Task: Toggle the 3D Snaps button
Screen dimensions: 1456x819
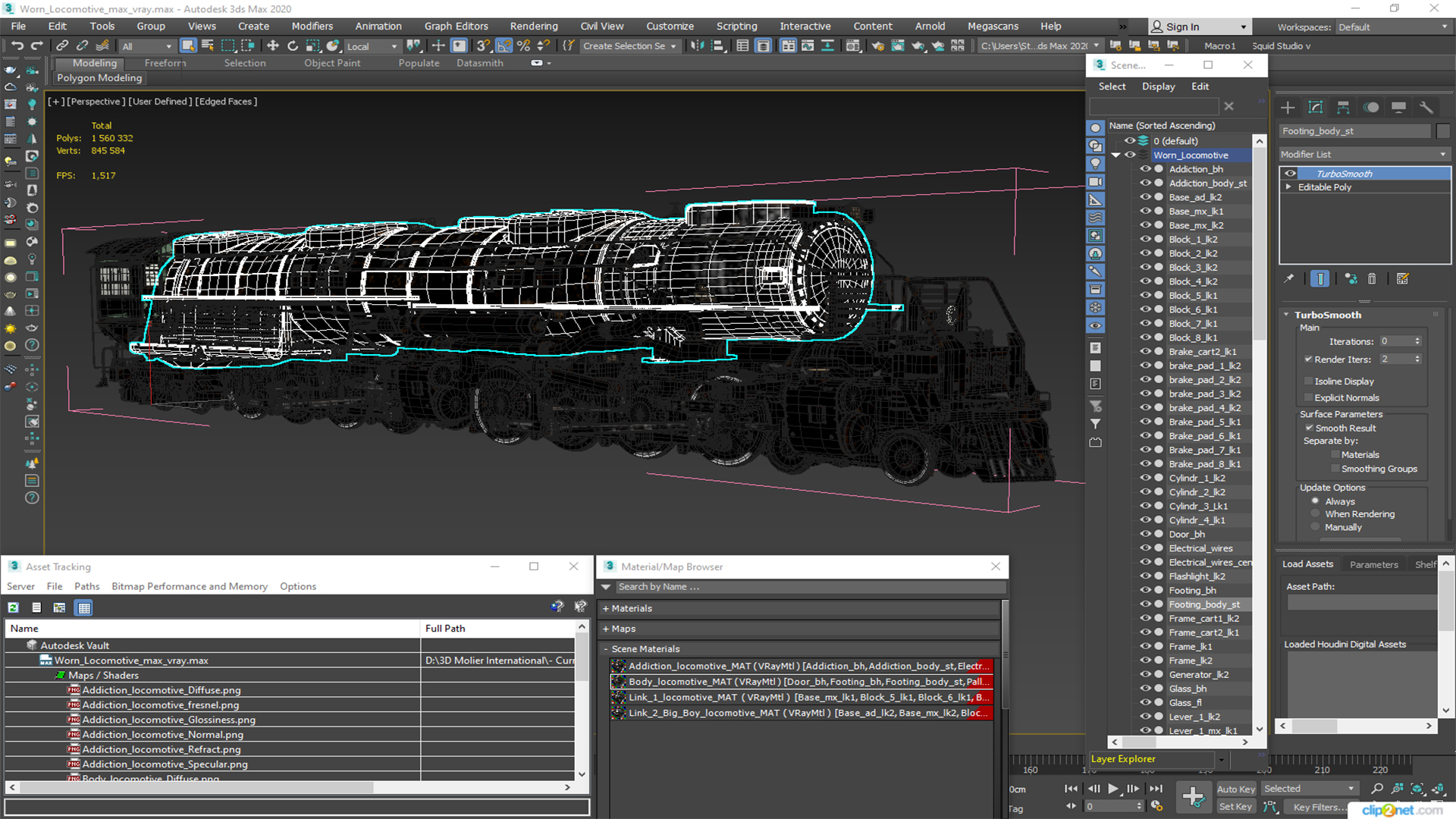Action: coord(484,45)
